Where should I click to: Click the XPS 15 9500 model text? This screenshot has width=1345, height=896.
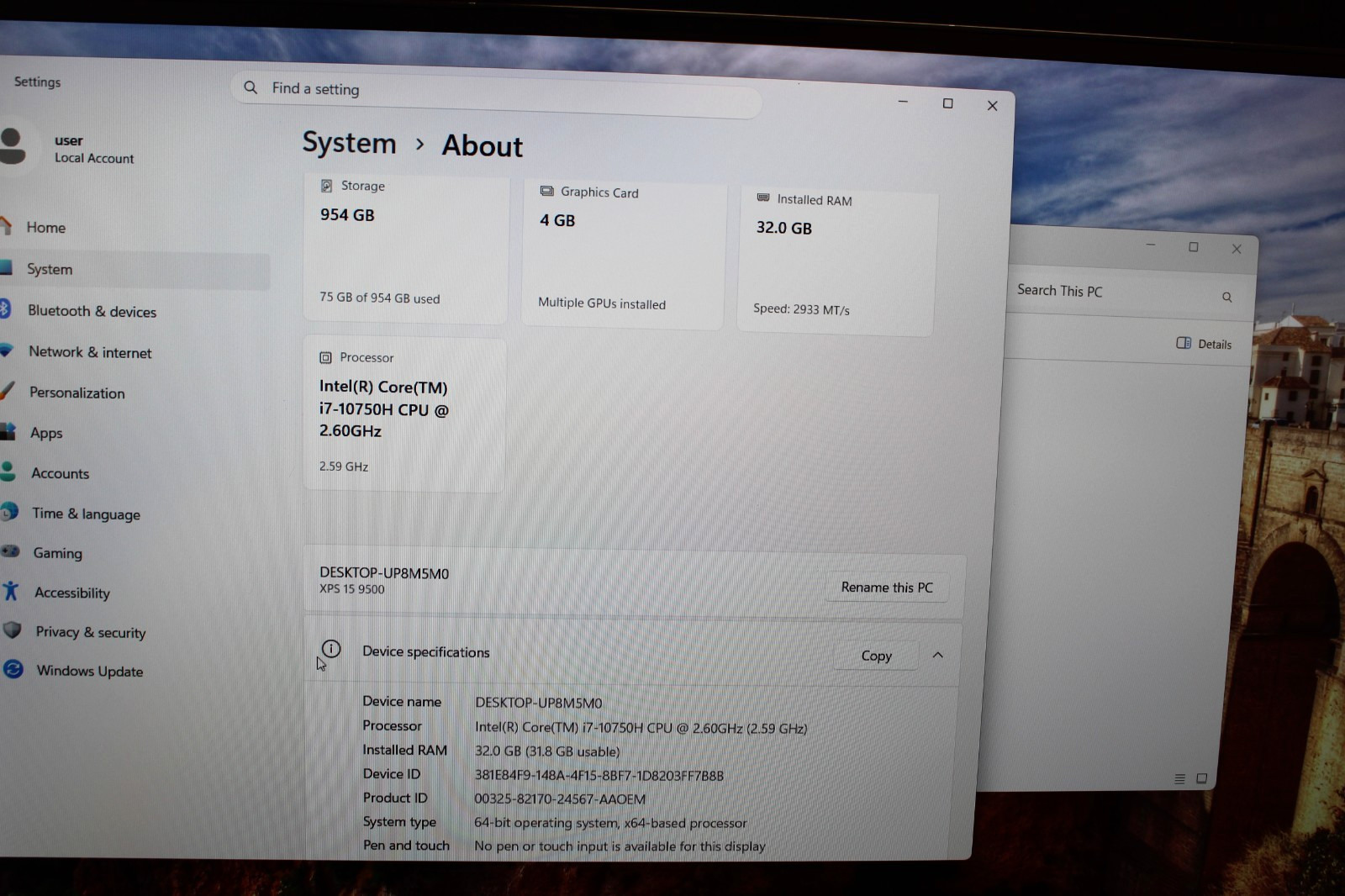pyautogui.click(x=351, y=589)
